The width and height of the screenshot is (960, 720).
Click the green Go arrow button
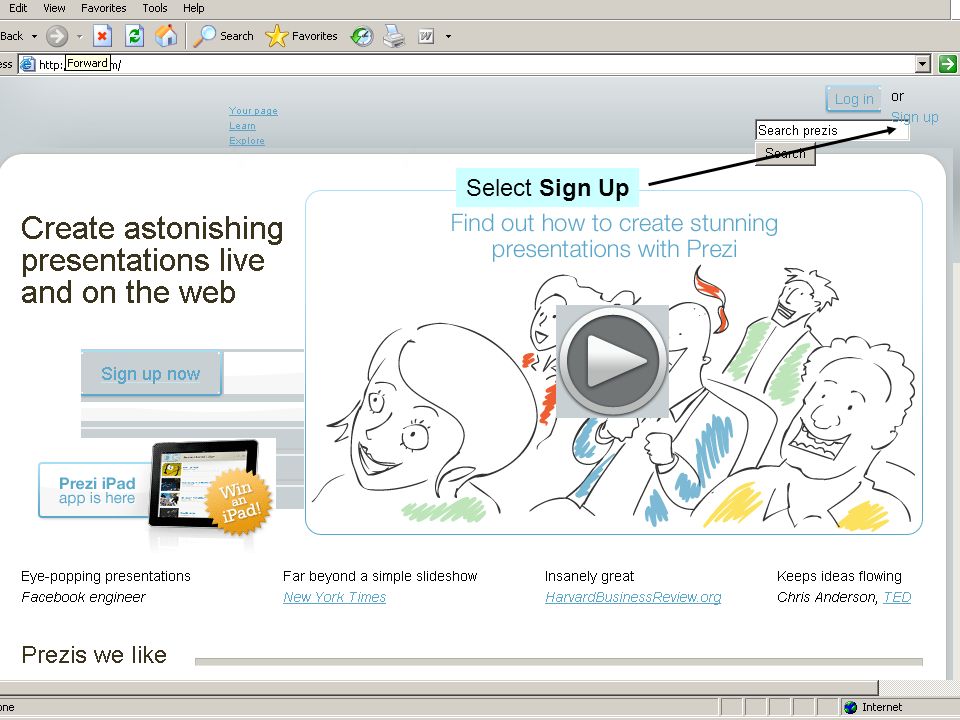(x=948, y=64)
